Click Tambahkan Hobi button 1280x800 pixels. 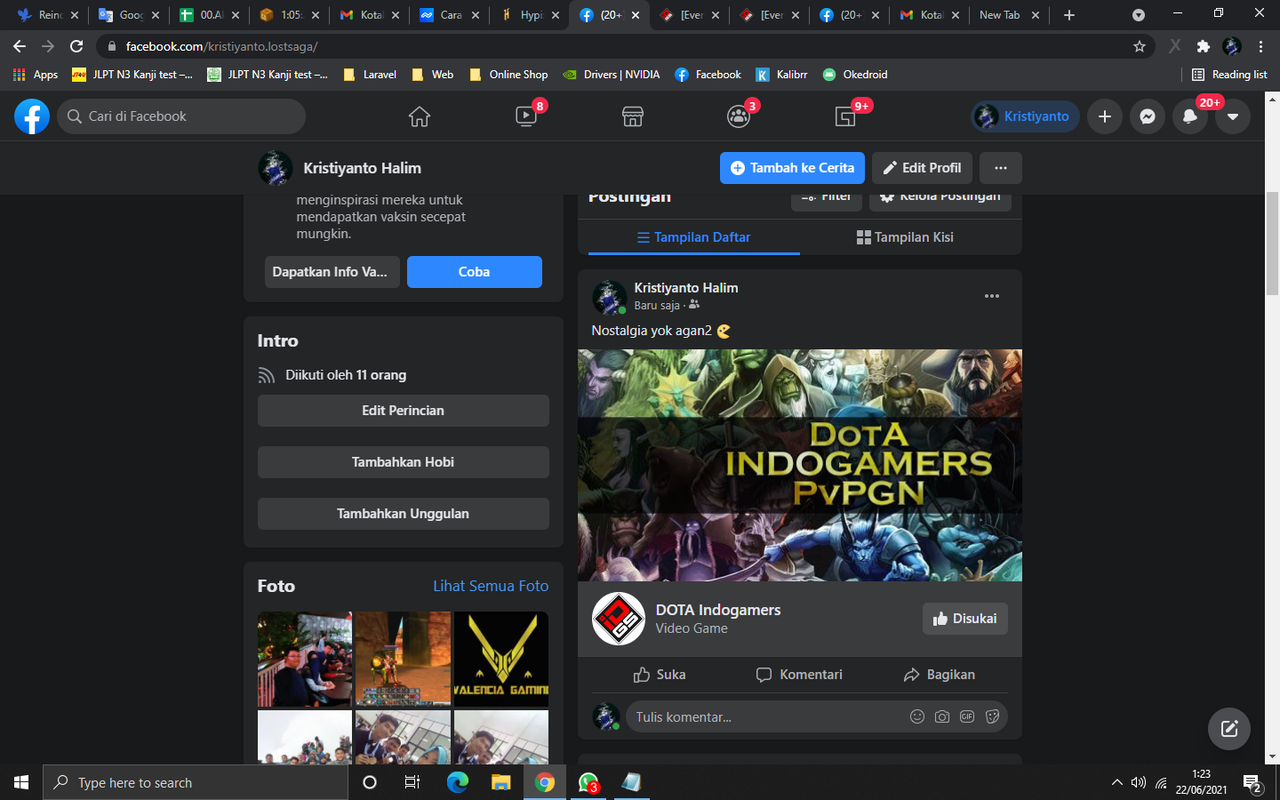[403, 462]
